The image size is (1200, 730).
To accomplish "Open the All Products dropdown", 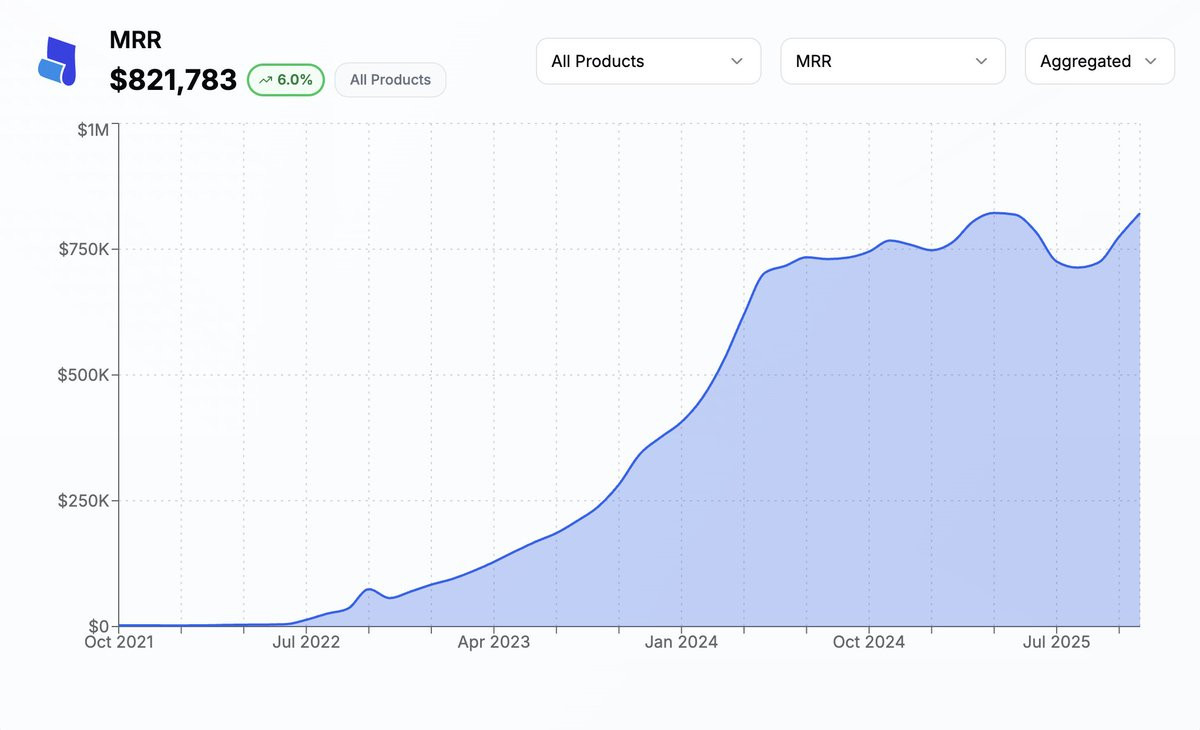I will point(648,61).
